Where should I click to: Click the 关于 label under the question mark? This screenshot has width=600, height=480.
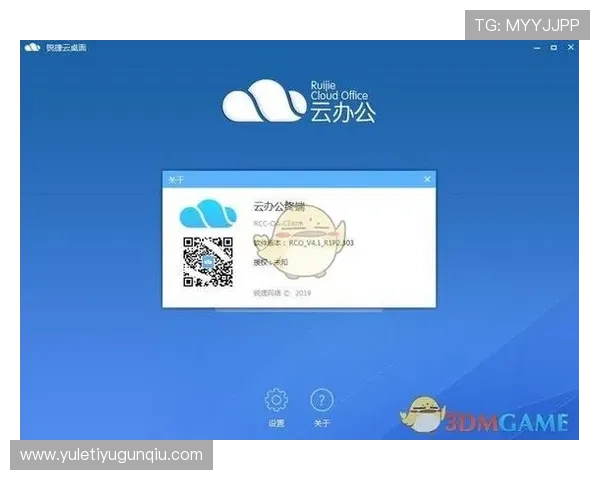pos(321,424)
